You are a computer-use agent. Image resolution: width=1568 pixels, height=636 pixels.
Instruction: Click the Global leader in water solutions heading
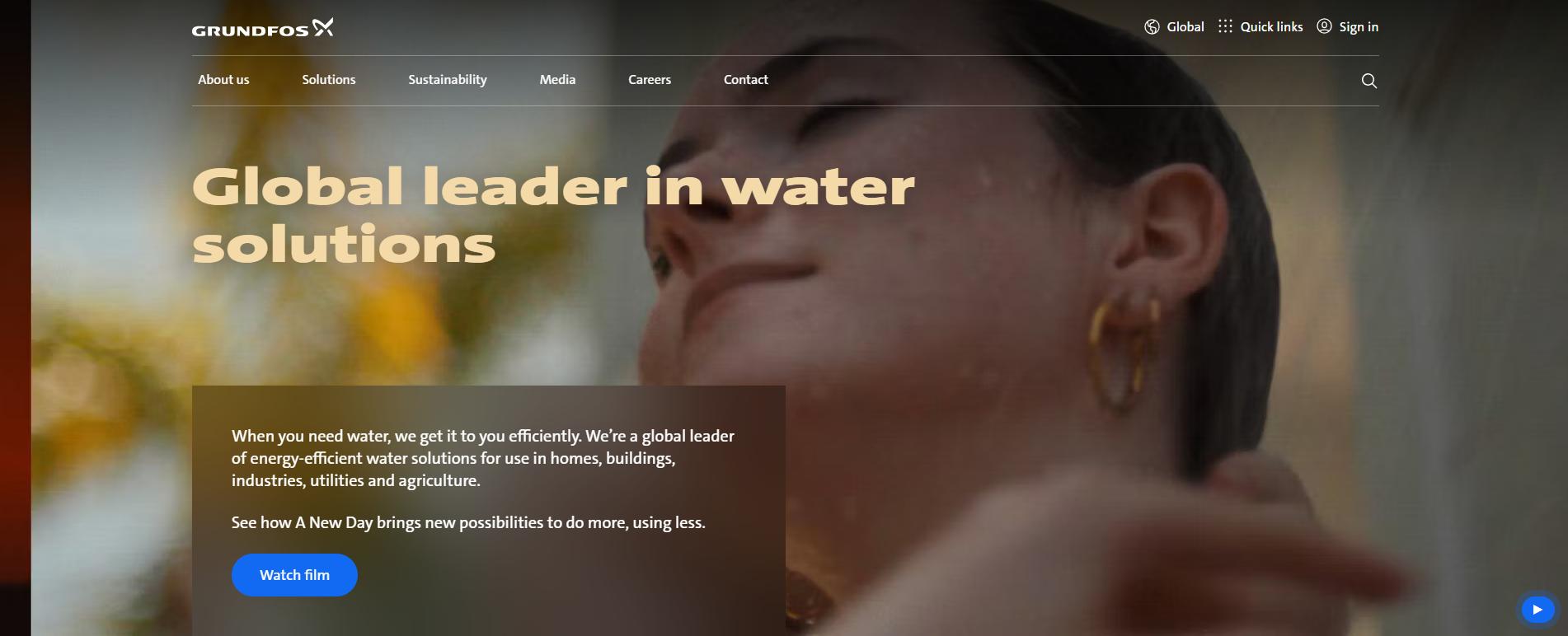point(553,215)
